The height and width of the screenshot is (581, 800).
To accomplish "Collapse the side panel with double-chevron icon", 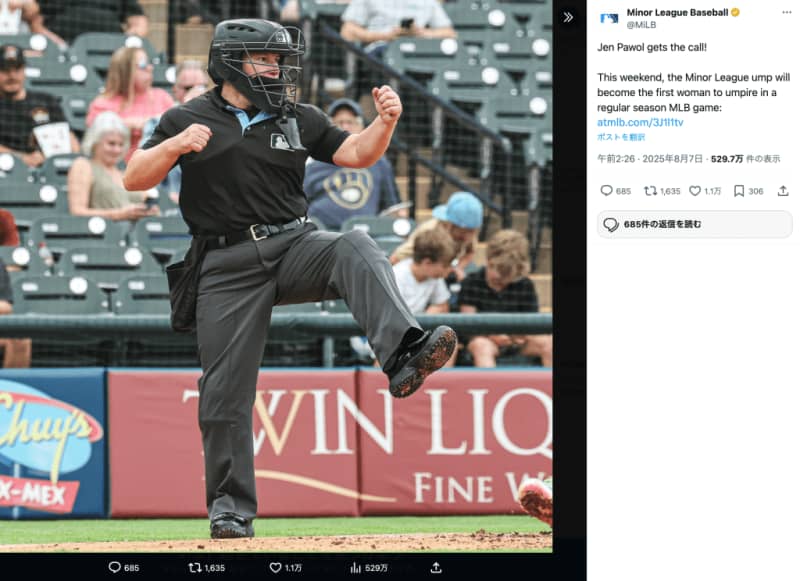I will [x=568, y=17].
